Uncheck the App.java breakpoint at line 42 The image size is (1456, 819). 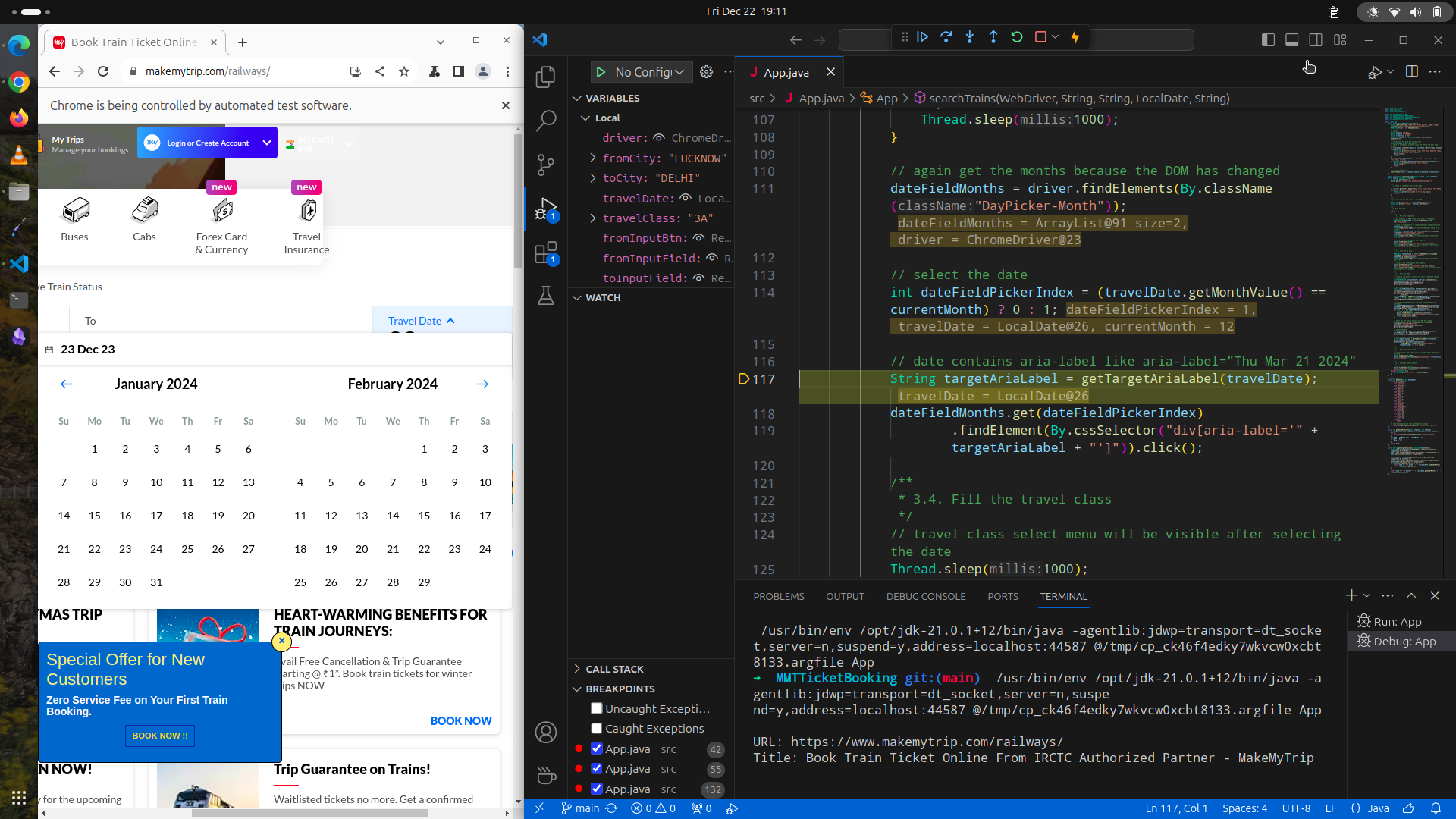click(x=597, y=748)
